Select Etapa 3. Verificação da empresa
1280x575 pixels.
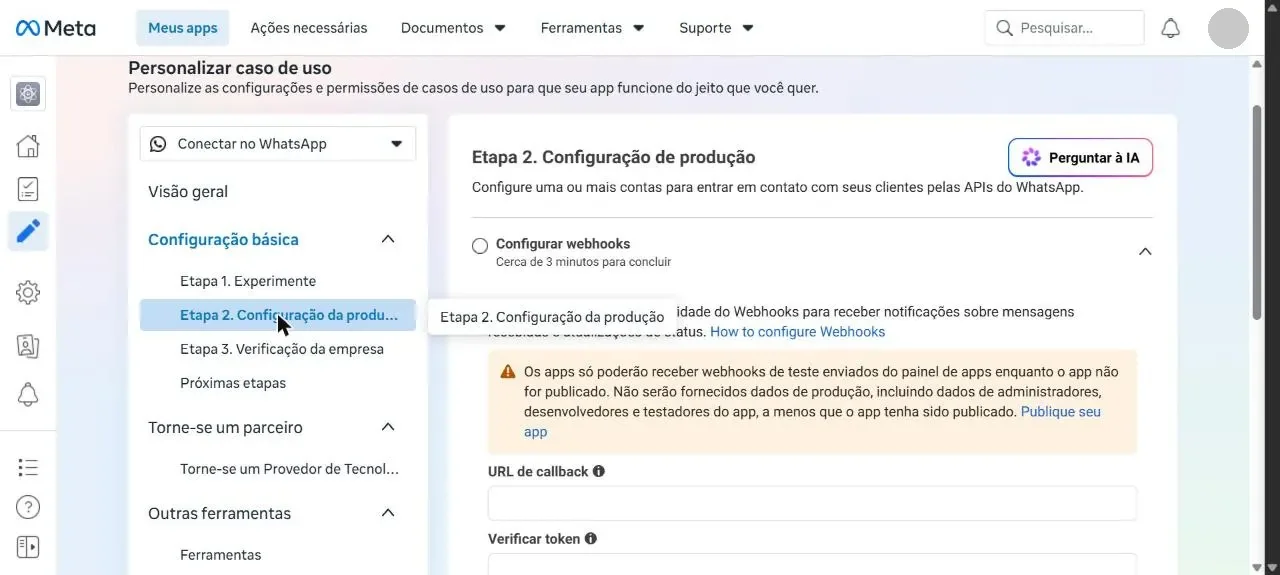pos(282,349)
